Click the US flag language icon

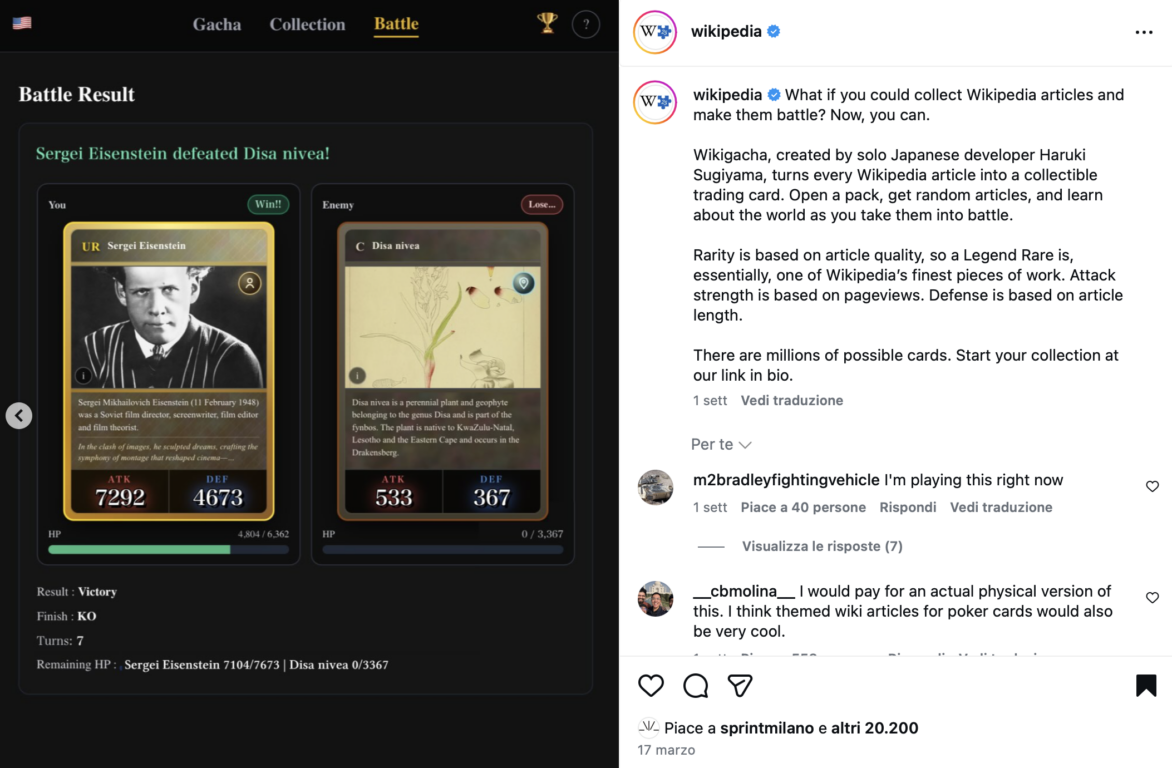point(22,23)
